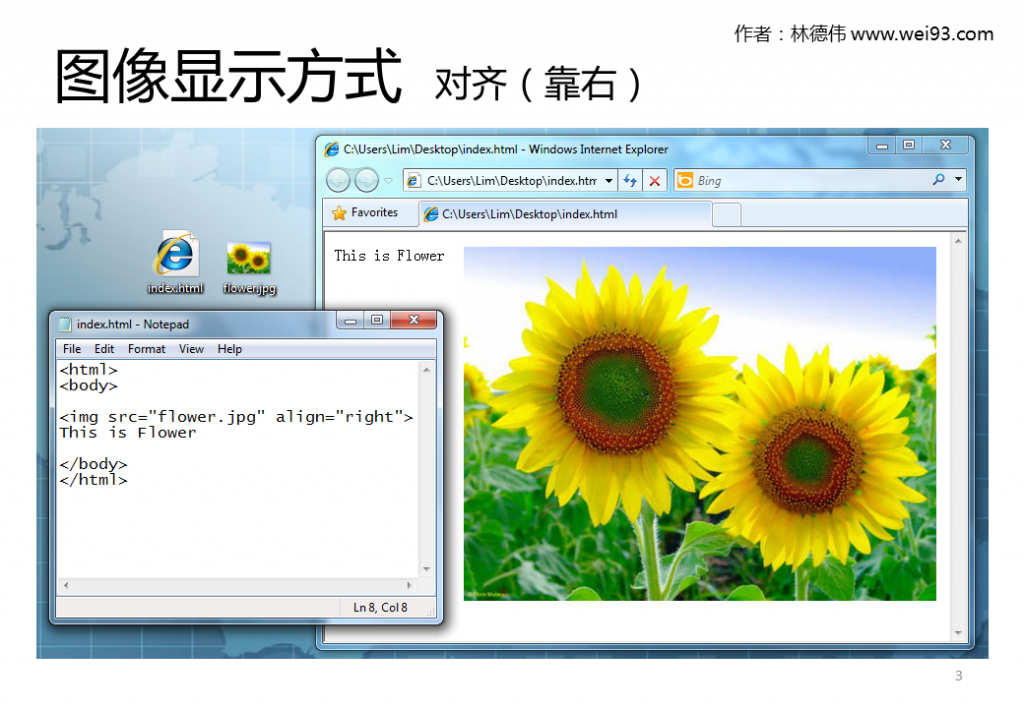
Task: Open the Notepad File menu
Action: point(72,349)
